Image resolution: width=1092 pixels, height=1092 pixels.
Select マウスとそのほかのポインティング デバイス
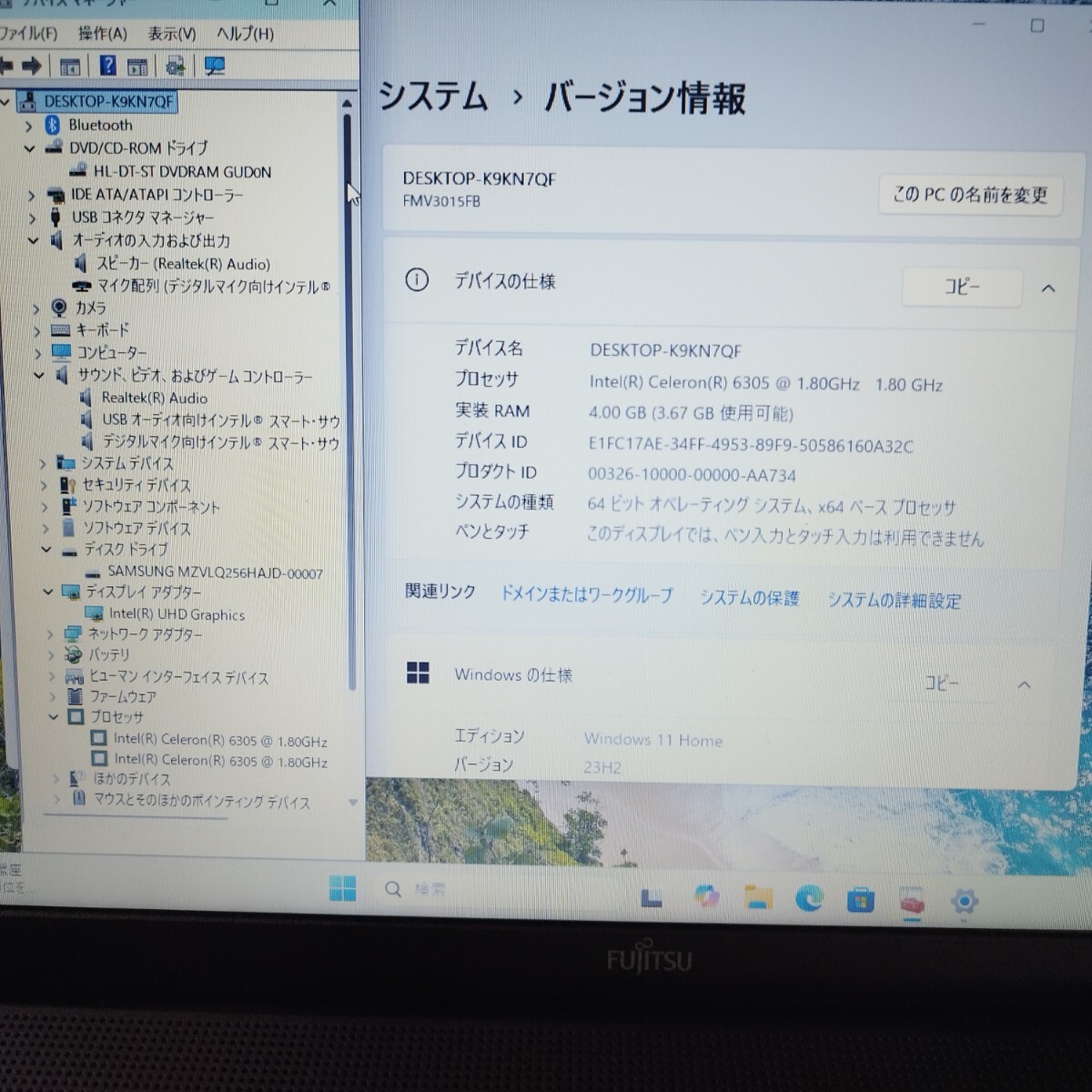(x=202, y=801)
